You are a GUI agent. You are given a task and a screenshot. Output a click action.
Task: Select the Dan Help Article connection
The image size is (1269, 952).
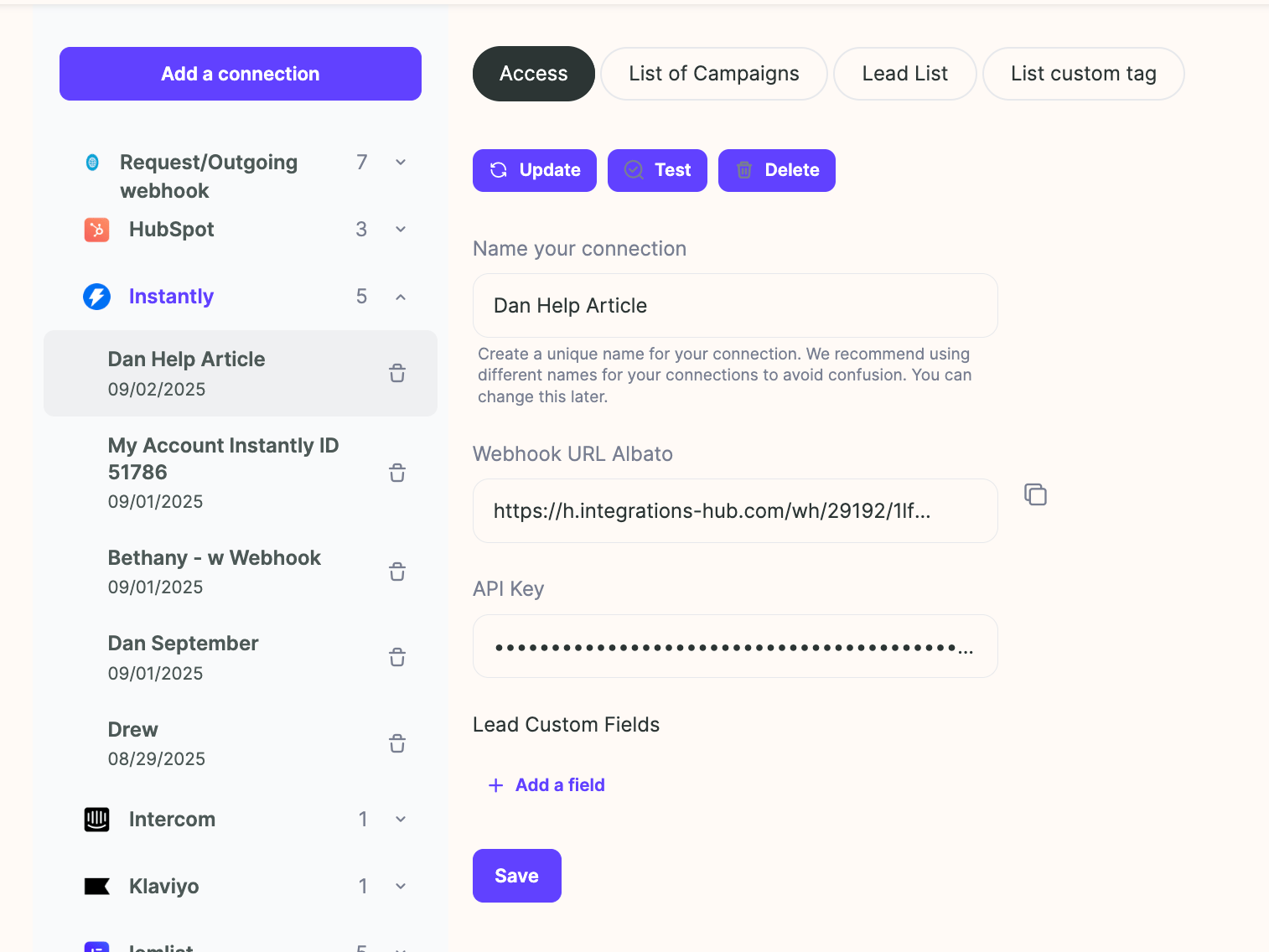pos(241,374)
